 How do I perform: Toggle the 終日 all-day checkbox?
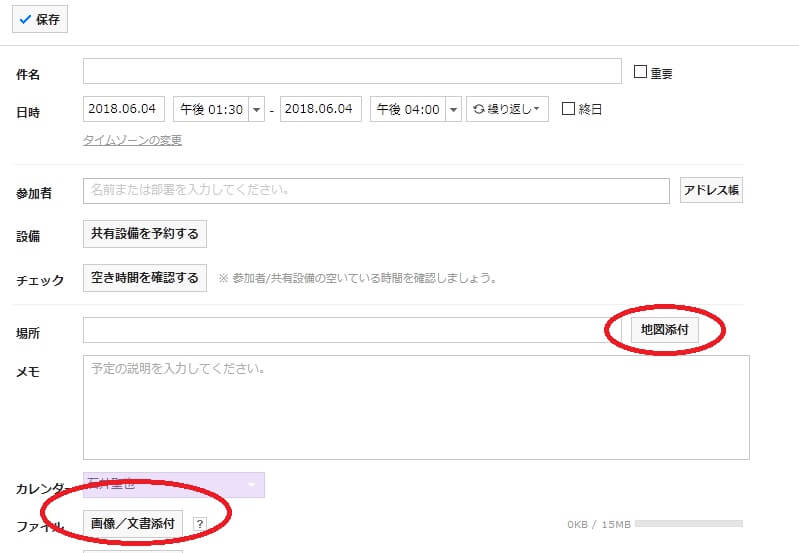coord(568,109)
